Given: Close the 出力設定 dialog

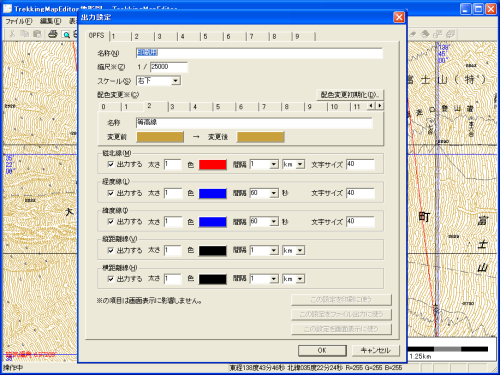Looking at the screenshot, I should click(x=399, y=17).
